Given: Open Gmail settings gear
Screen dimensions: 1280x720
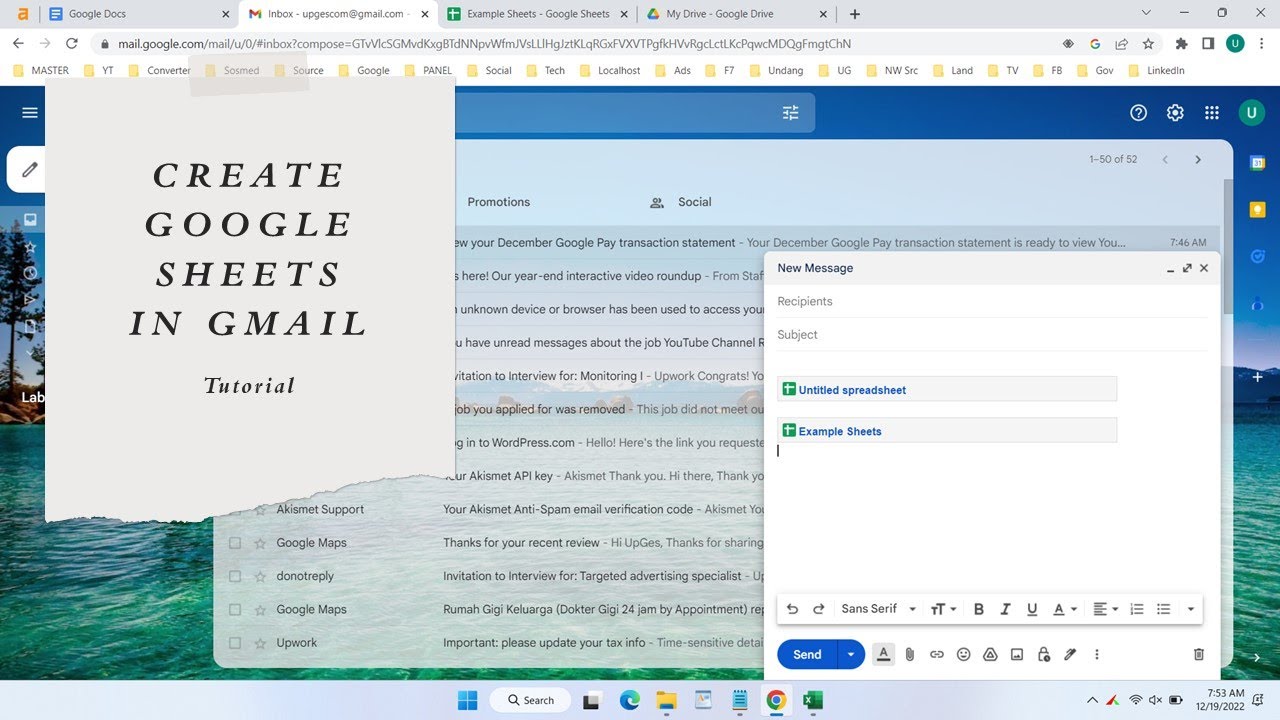Looking at the screenshot, I should [x=1175, y=113].
